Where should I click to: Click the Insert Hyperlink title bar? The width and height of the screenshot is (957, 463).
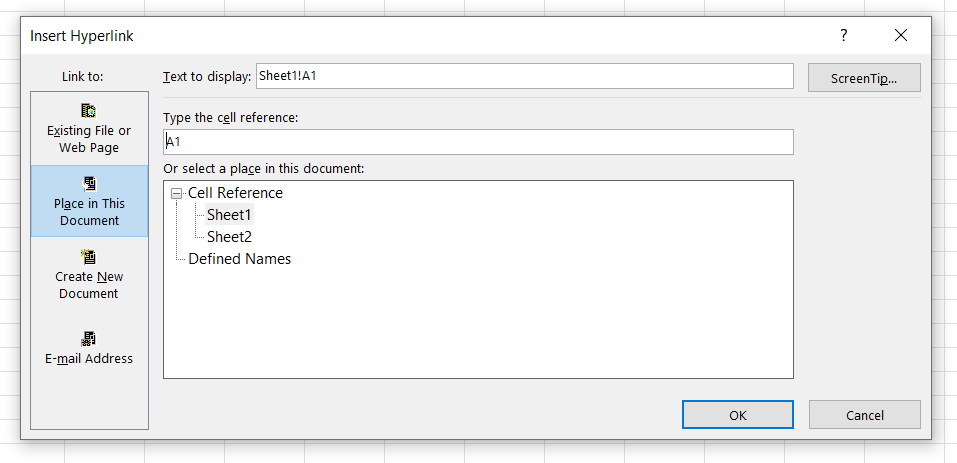(x=400, y=36)
